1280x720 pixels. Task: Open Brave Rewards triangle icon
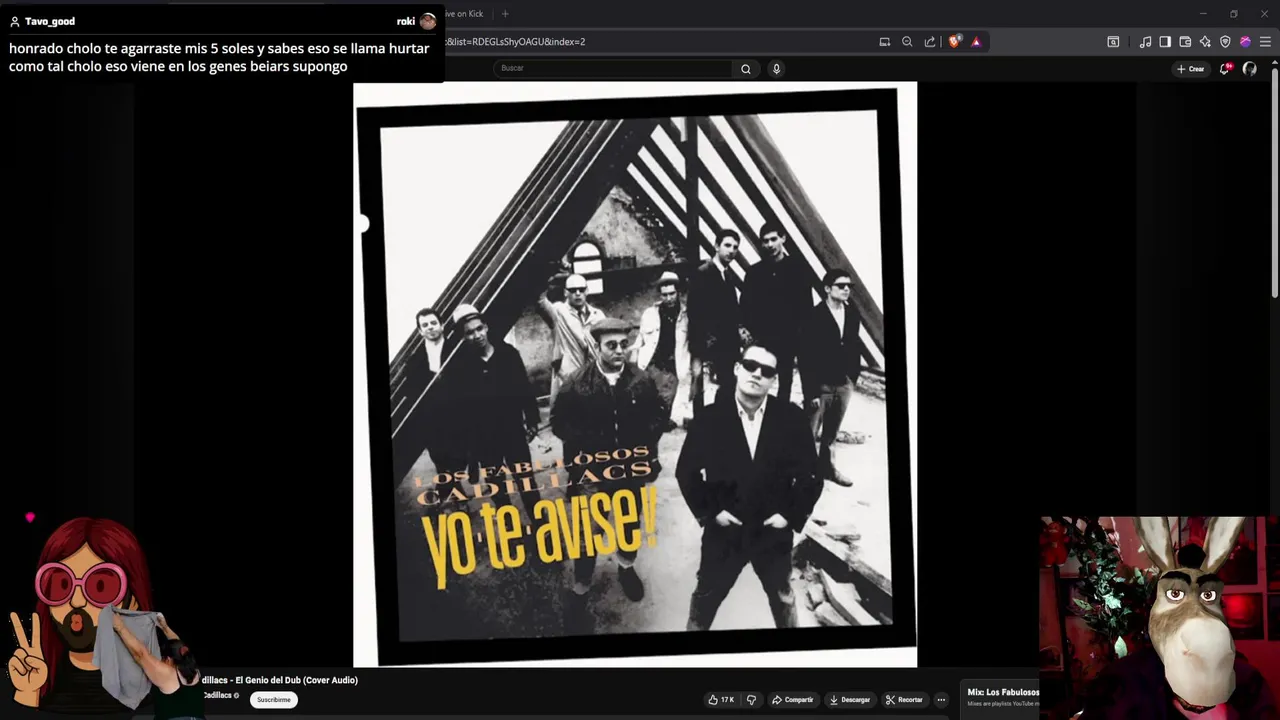pyautogui.click(x=976, y=42)
